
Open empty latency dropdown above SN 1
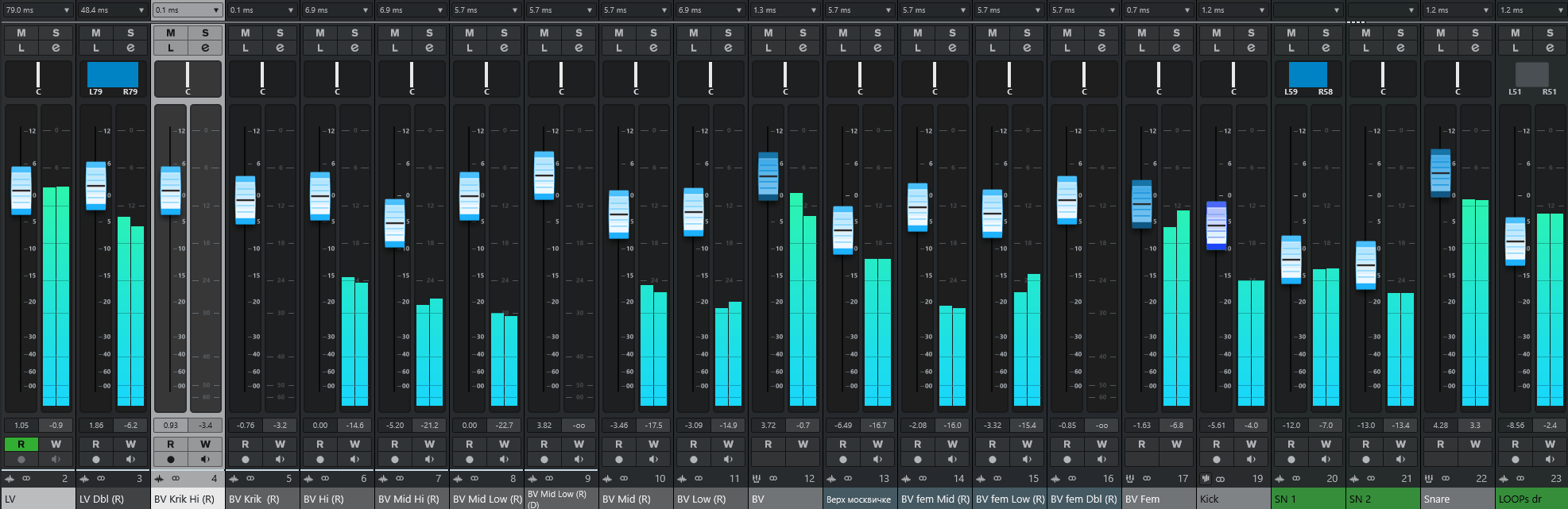[x=1307, y=10]
